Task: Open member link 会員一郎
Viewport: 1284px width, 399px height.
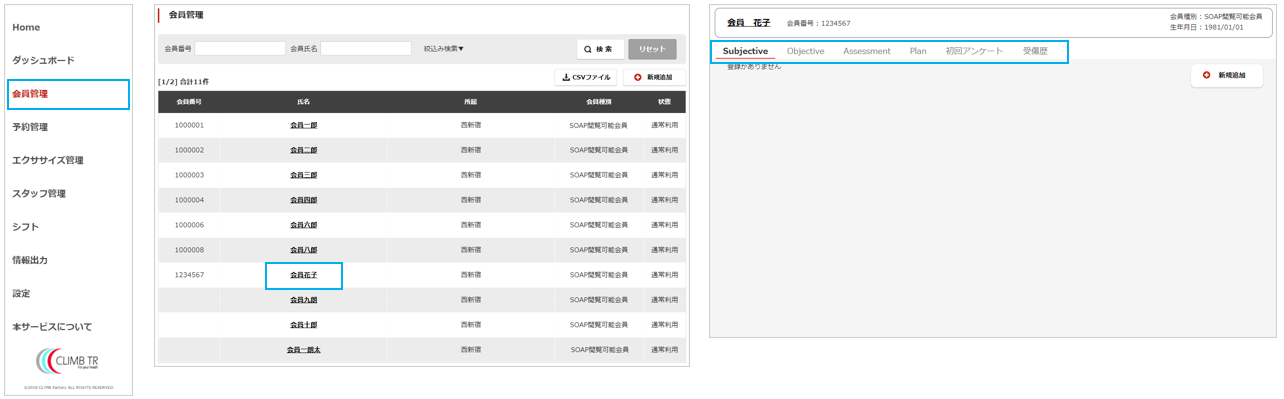Action: (303, 125)
